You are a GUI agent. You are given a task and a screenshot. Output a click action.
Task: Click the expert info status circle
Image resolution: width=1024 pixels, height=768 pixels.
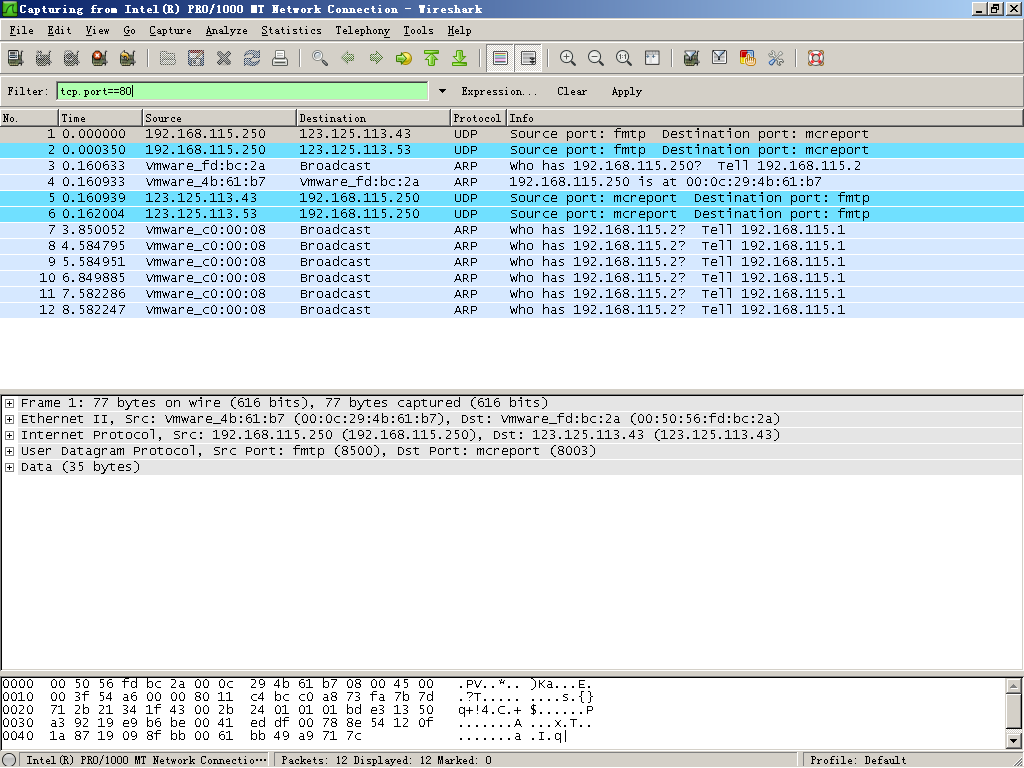[x=9, y=760]
